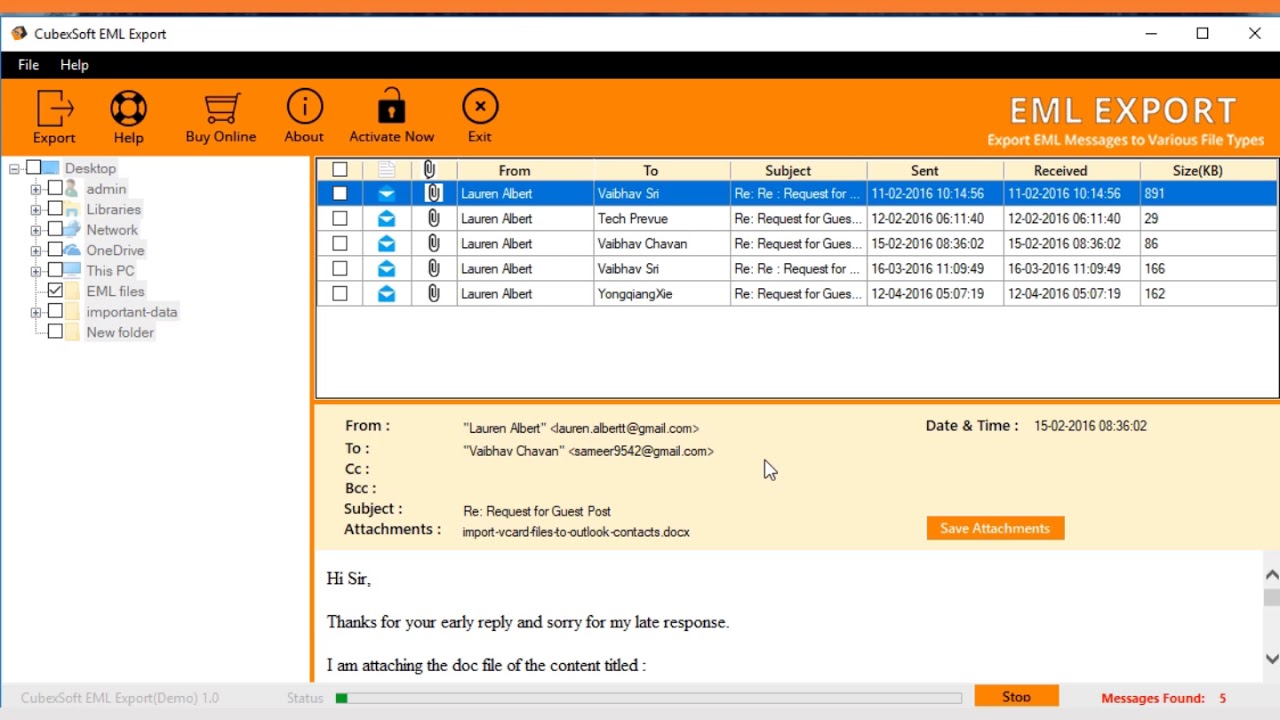The height and width of the screenshot is (720, 1280).
Task: Click the message body scroll down arrow
Action: coord(1271,659)
